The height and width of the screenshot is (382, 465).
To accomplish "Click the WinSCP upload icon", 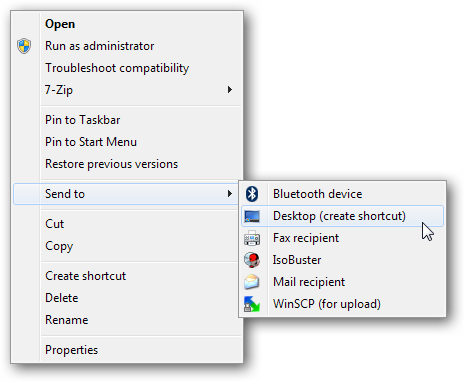I will click(252, 304).
